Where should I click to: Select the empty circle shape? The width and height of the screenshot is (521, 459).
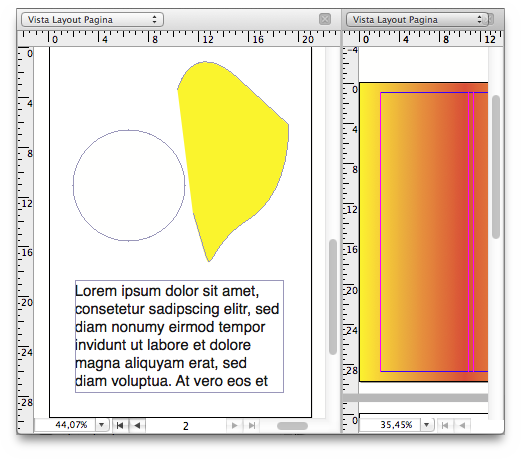click(129, 185)
